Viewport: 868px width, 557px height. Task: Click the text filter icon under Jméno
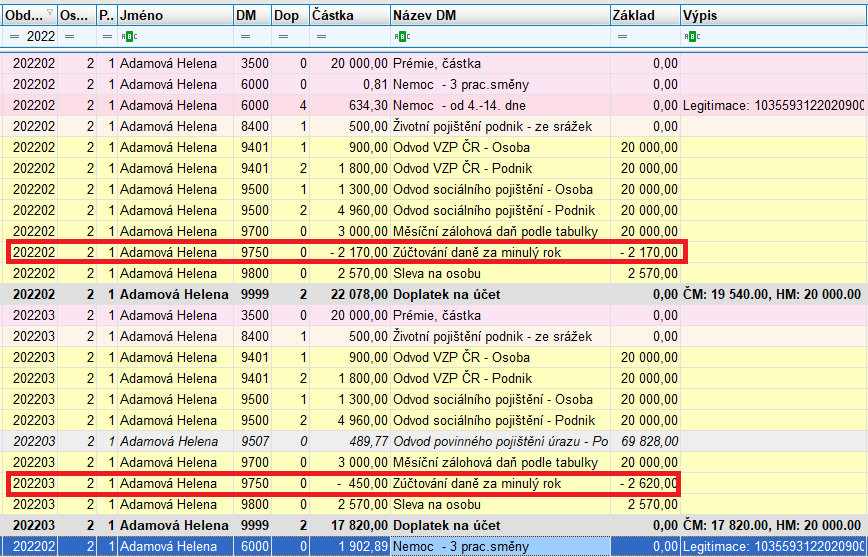point(125,36)
